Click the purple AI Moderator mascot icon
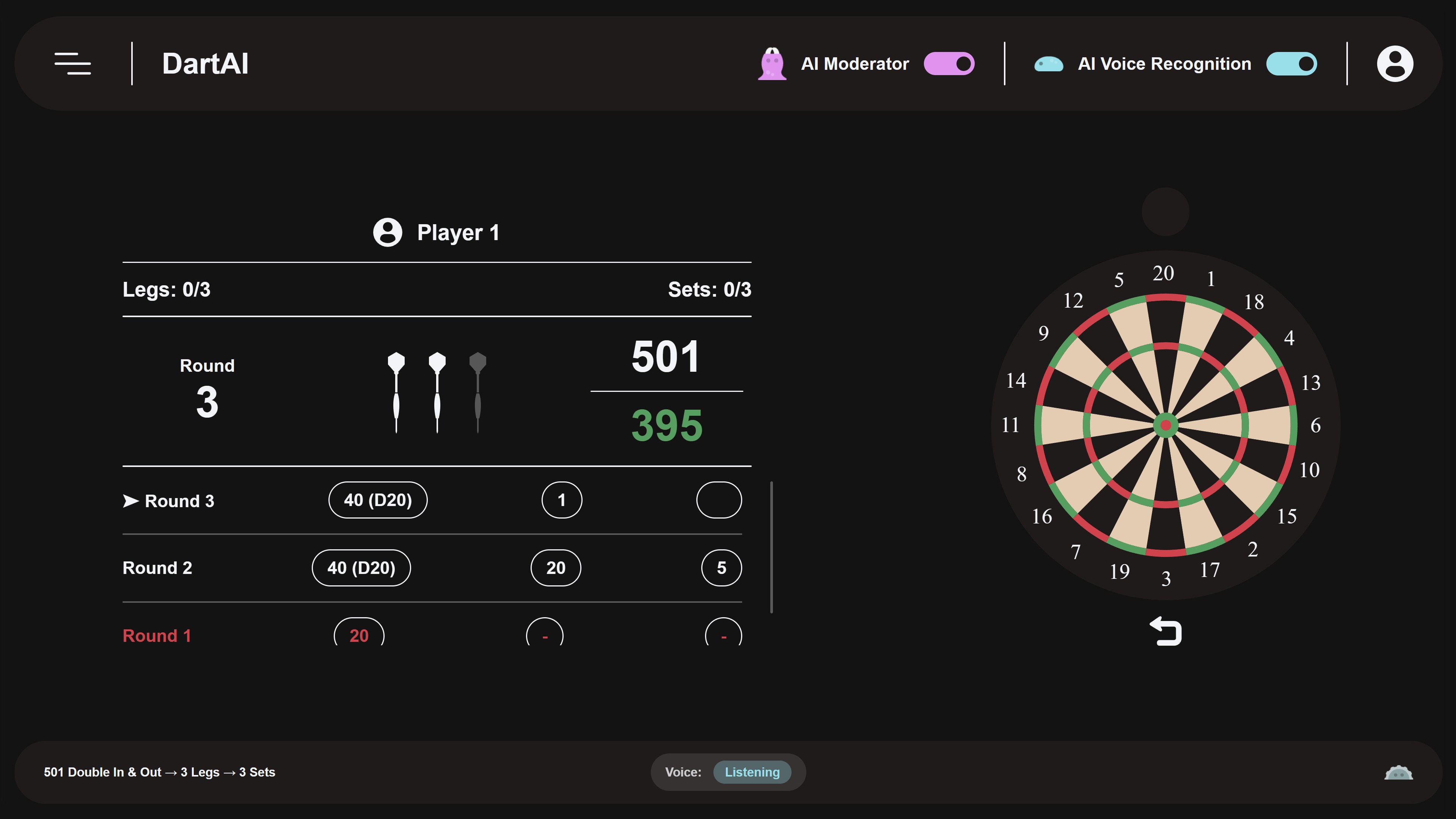Image resolution: width=1456 pixels, height=819 pixels. (772, 64)
